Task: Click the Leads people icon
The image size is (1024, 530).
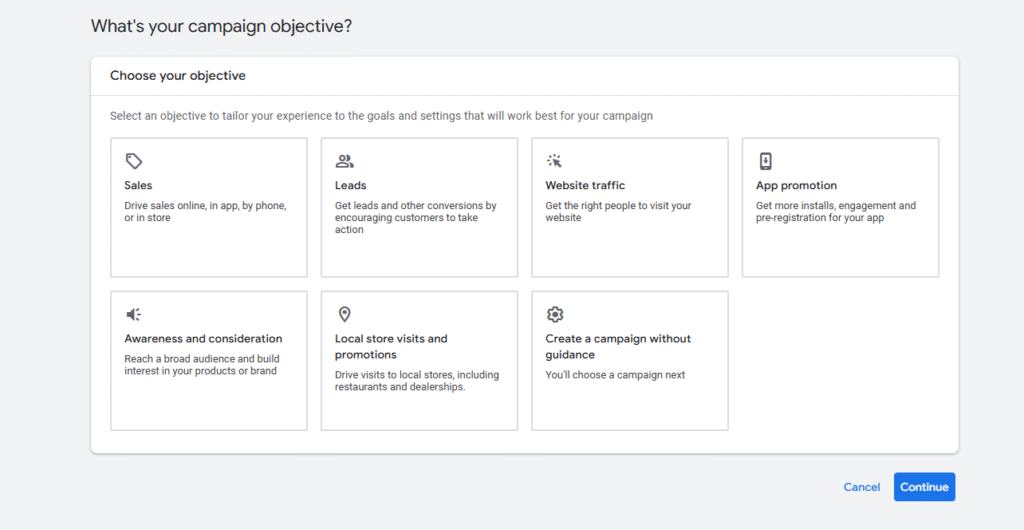Action: click(x=344, y=161)
